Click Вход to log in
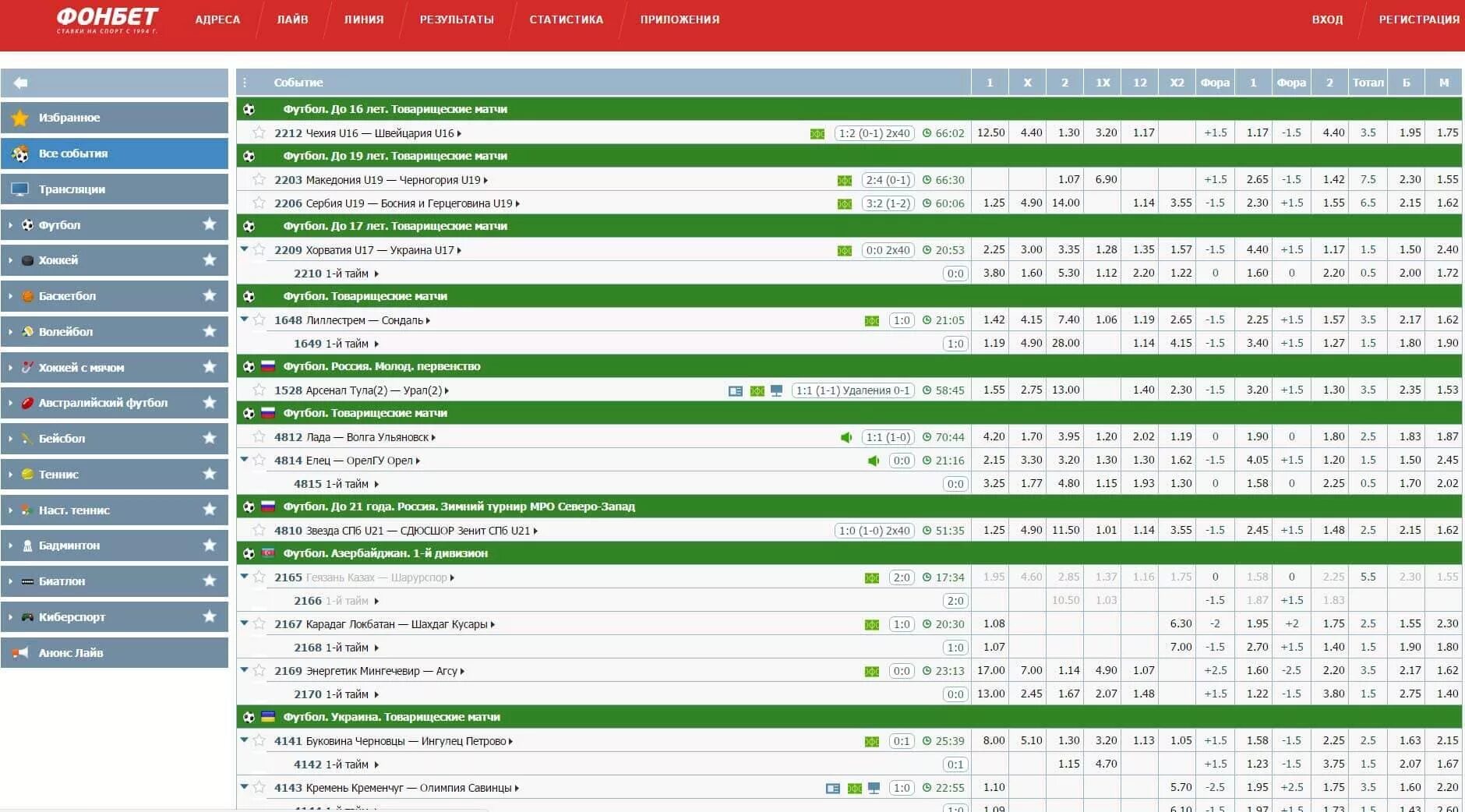 pyautogui.click(x=1327, y=19)
